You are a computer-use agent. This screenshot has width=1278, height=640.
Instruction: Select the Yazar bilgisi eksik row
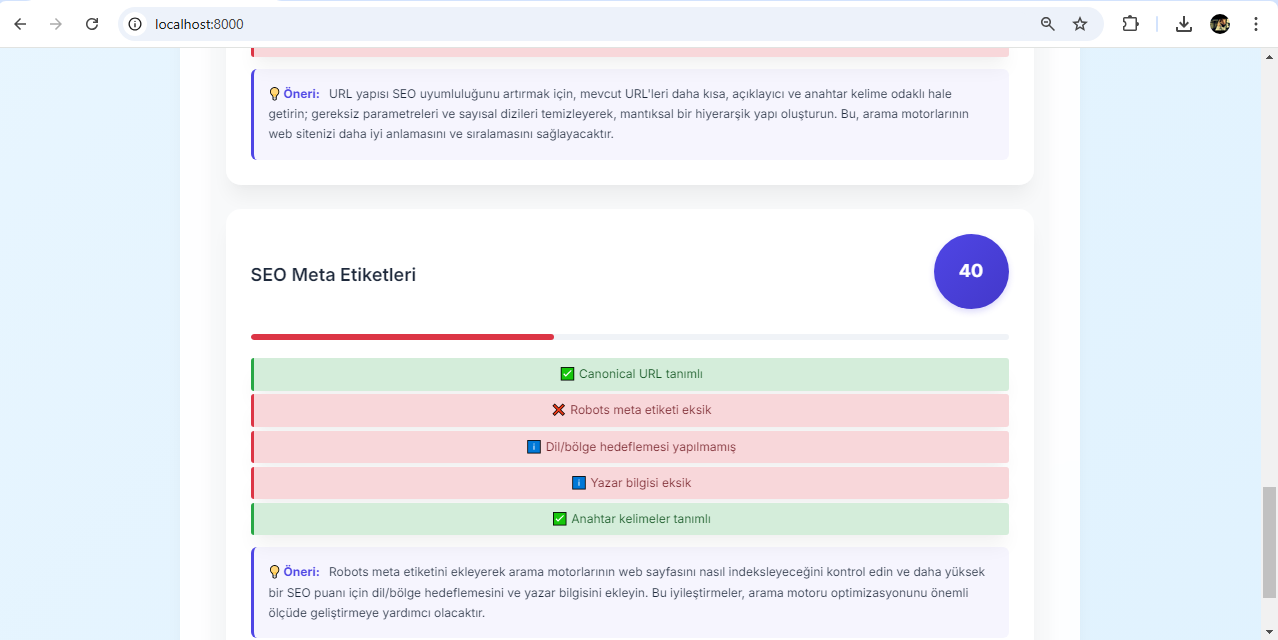(x=630, y=483)
